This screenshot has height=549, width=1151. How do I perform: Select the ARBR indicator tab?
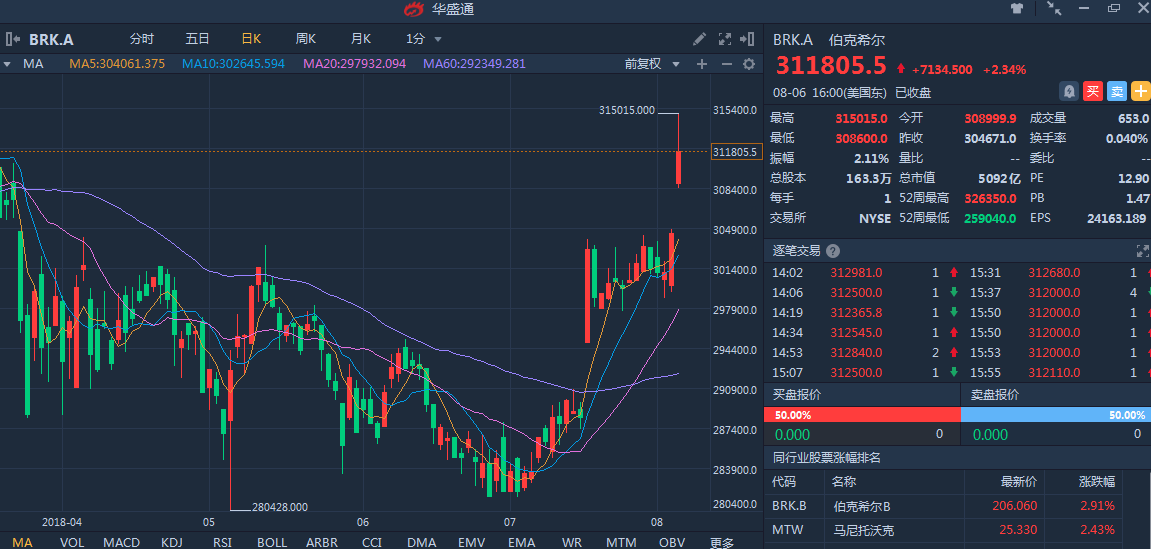[x=322, y=542]
